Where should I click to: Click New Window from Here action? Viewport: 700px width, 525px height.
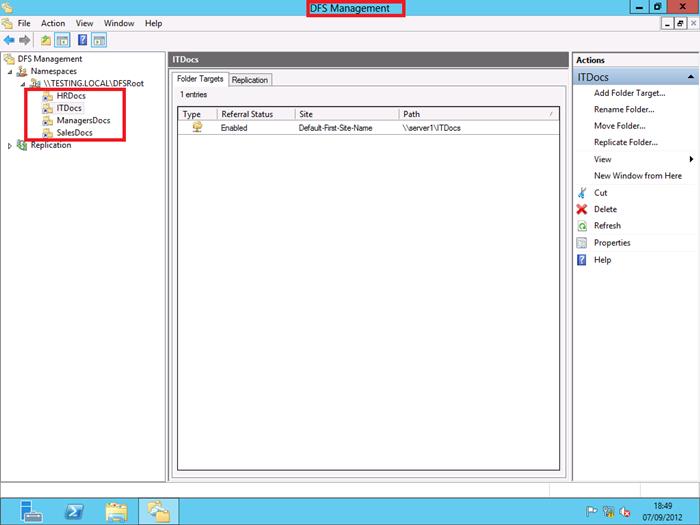(x=638, y=176)
